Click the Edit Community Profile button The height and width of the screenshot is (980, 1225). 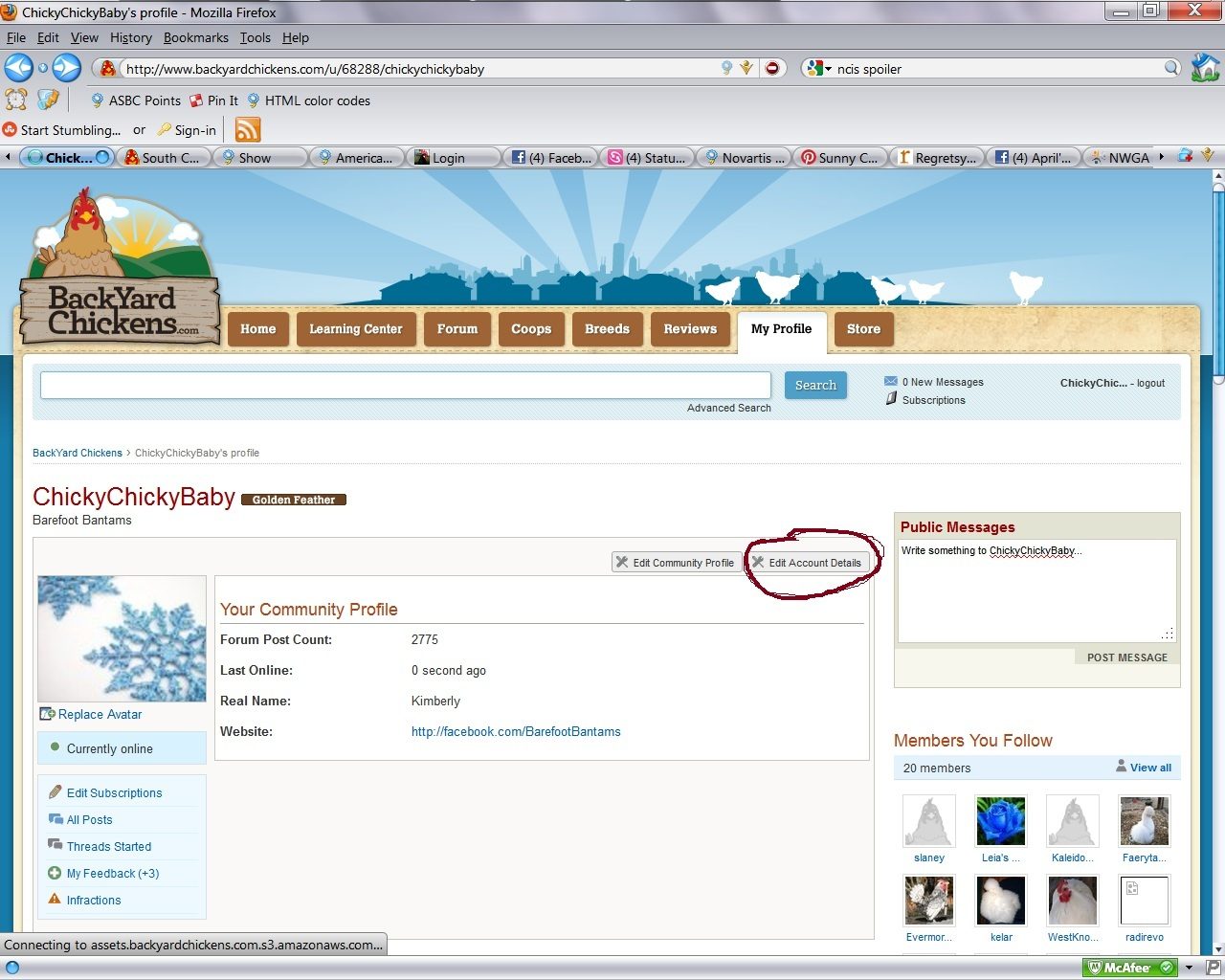675,563
